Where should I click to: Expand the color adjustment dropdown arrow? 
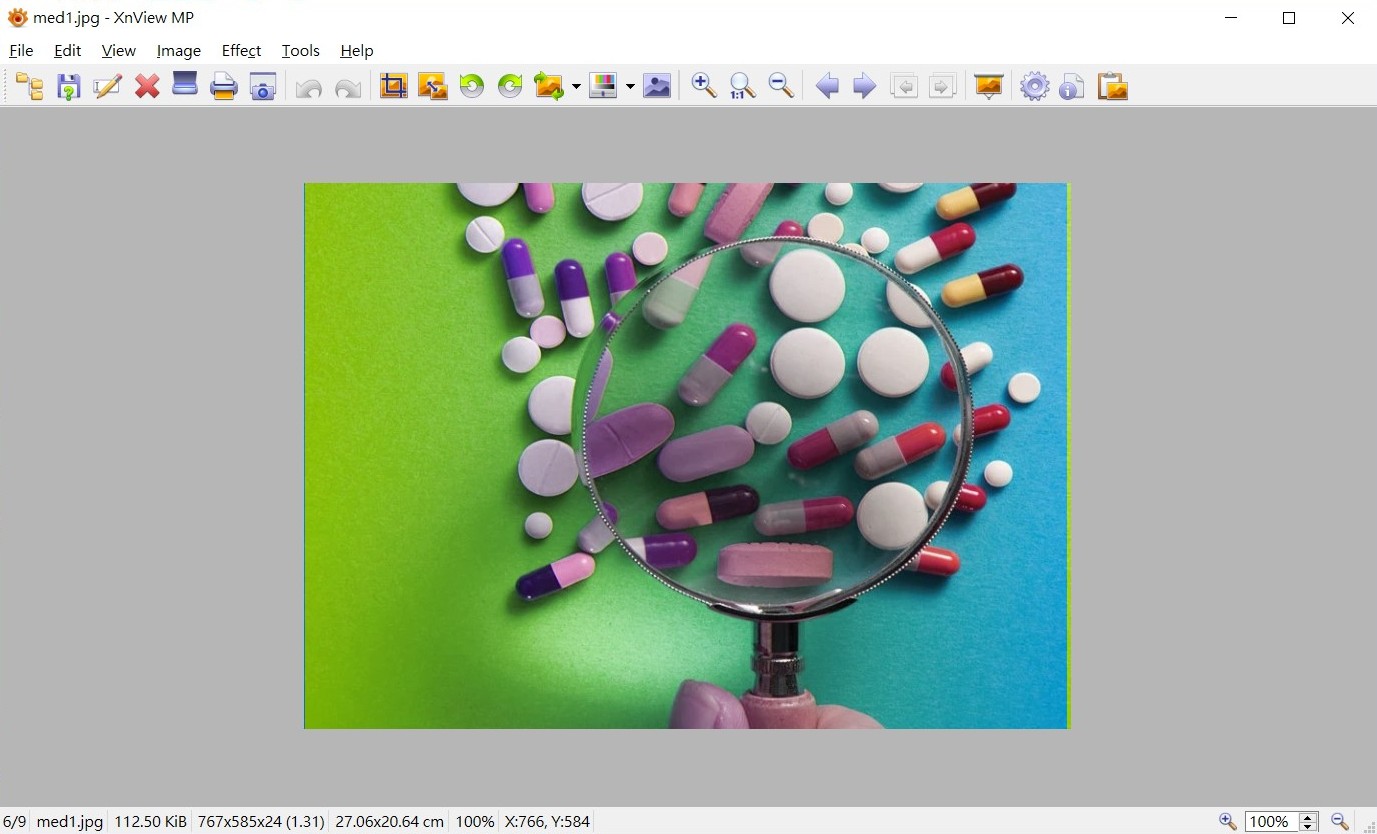click(x=630, y=88)
